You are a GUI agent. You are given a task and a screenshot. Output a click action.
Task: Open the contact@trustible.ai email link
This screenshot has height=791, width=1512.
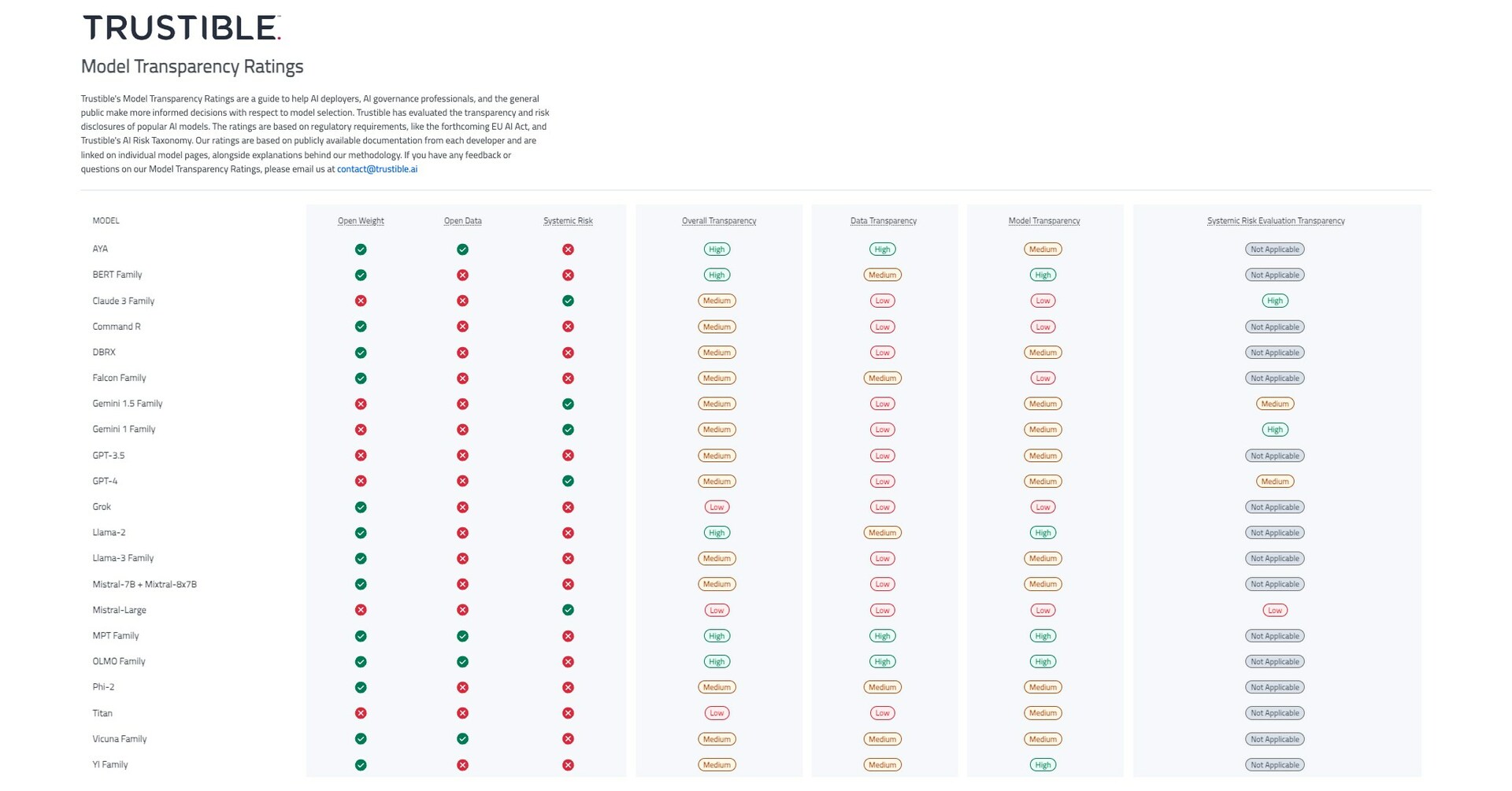point(376,168)
